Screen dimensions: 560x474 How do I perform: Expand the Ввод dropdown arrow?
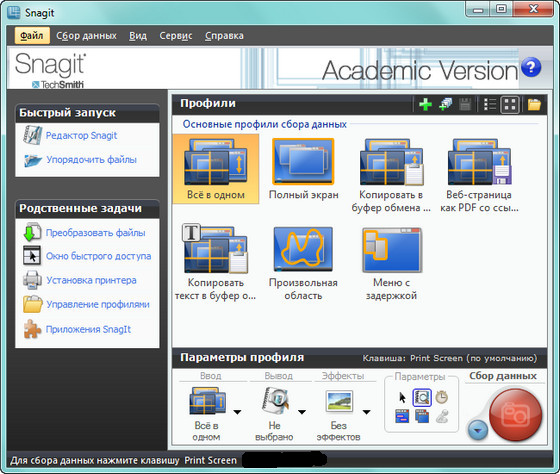coord(237,412)
